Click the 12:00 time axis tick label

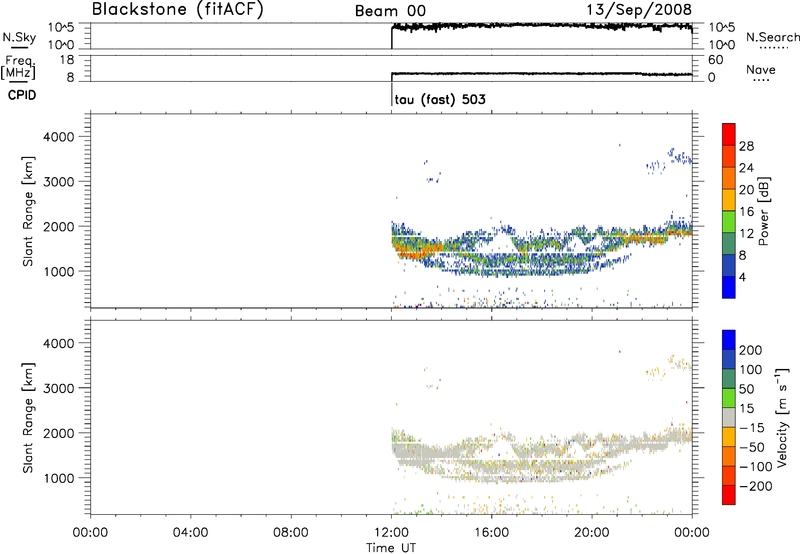391,533
